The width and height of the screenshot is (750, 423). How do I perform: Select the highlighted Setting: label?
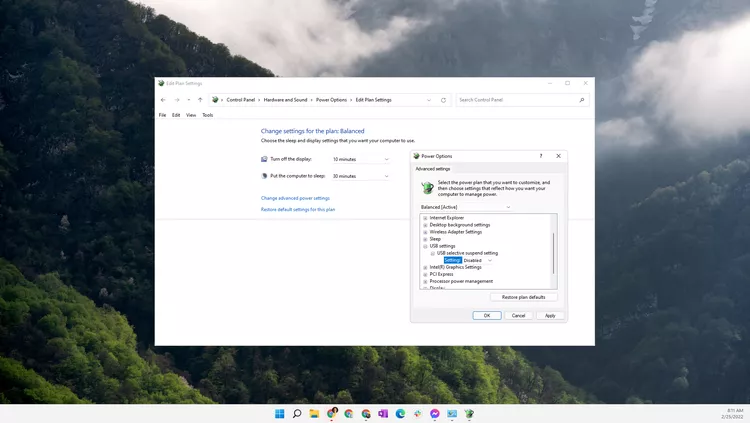(x=452, y=260)
